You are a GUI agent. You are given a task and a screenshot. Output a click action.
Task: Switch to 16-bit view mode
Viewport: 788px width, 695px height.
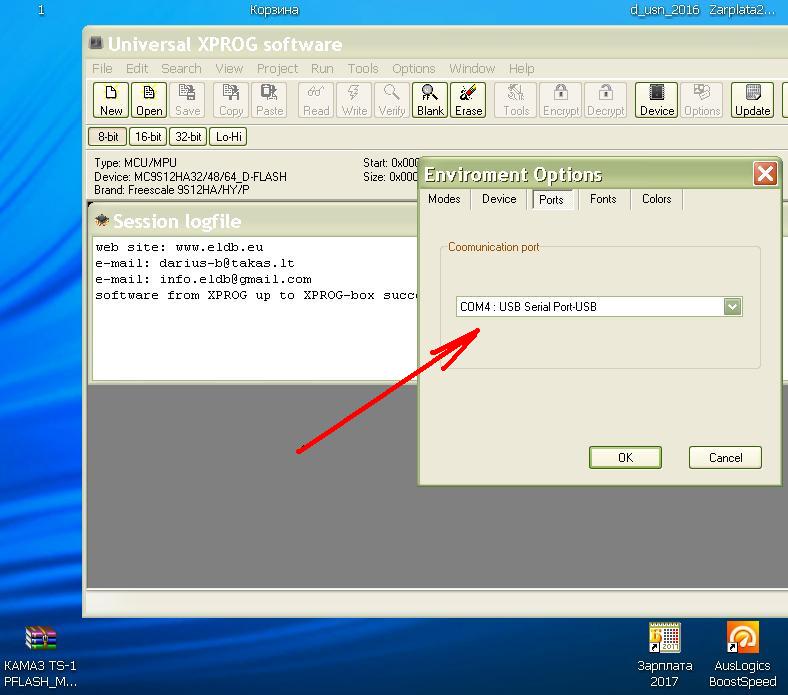pos(148,137)
